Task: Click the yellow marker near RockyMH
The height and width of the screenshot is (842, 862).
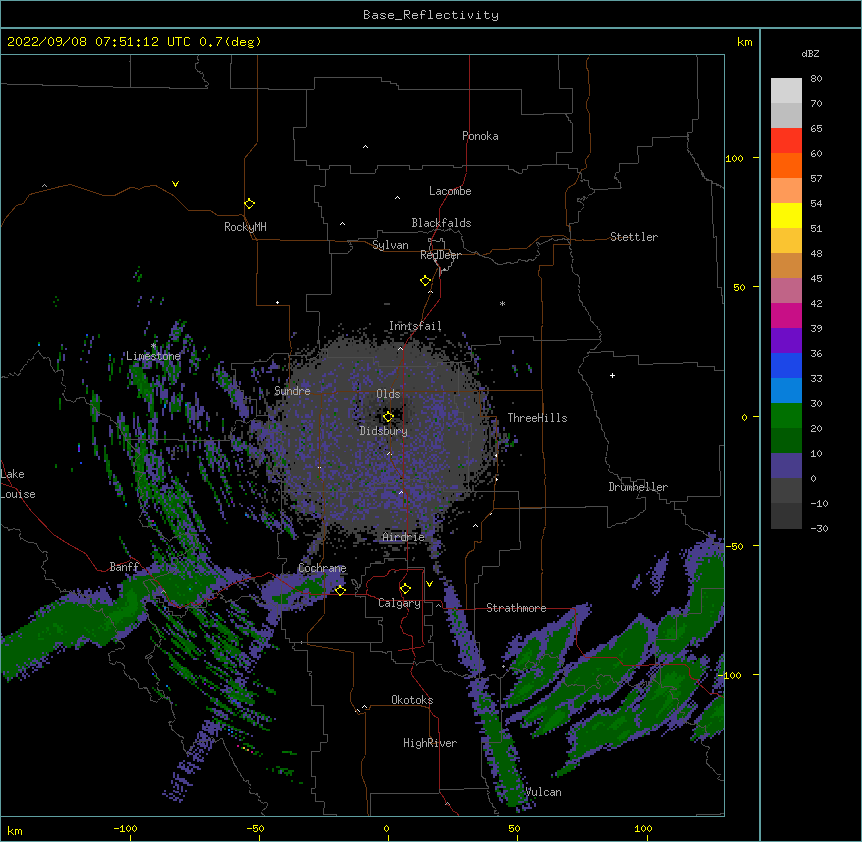Action: point(249,203)
